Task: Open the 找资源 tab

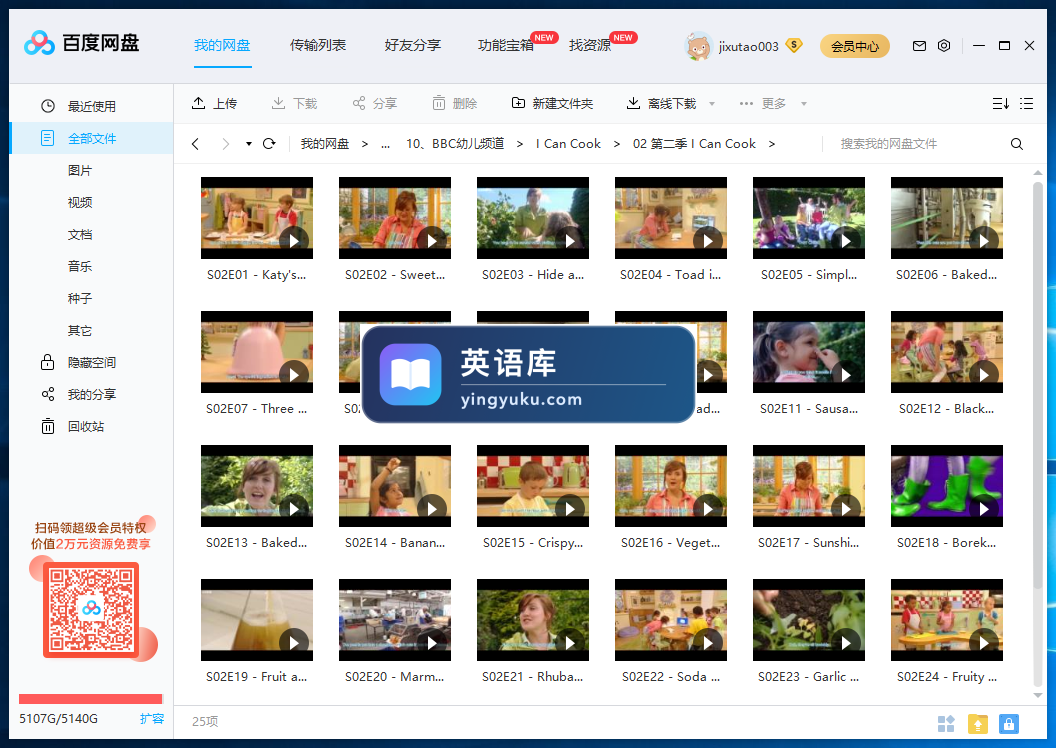Action: click(590, 46)
